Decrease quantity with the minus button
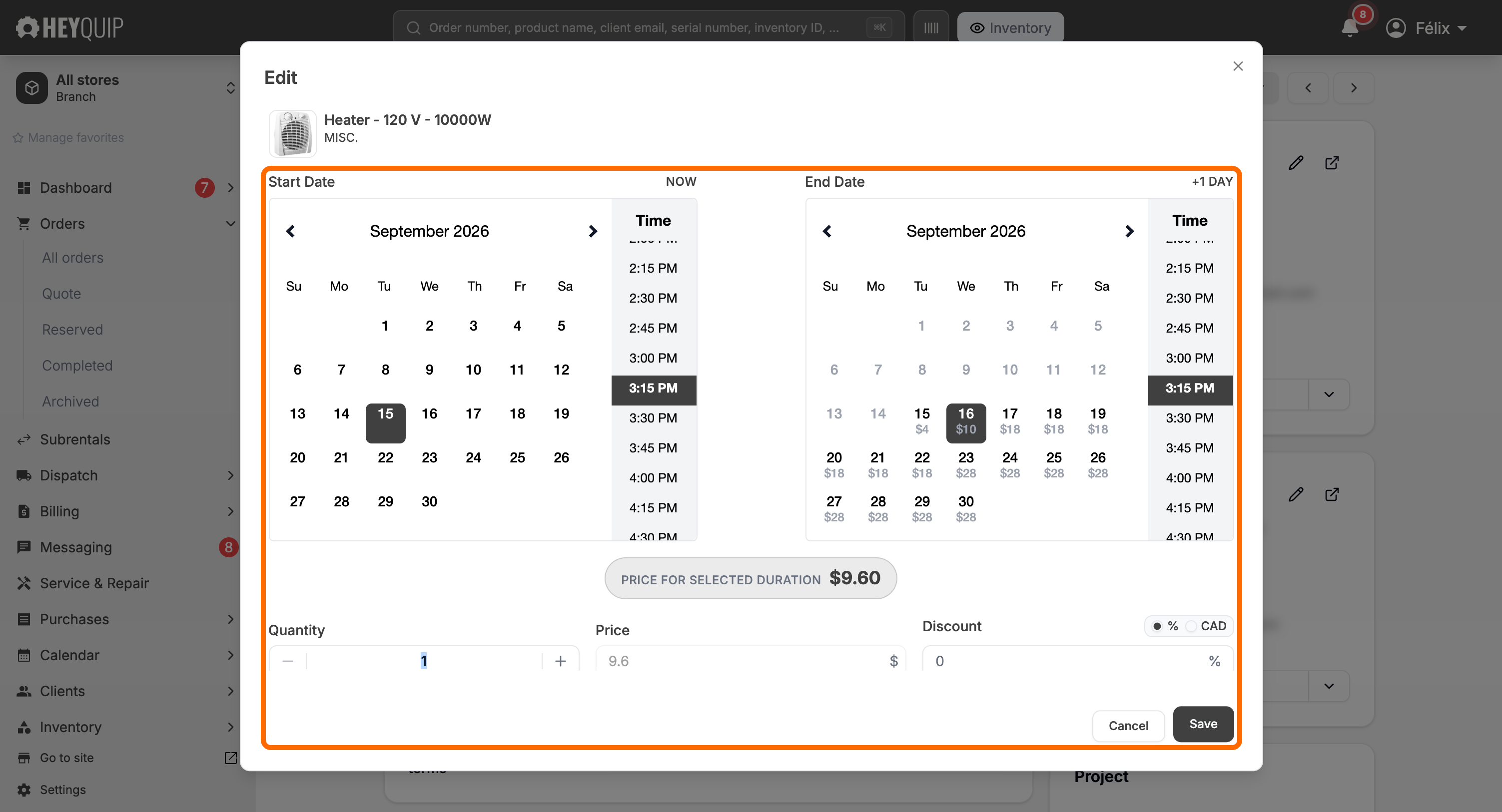The height and width of the screenshot is (812, 1502). (x=287, y=661)
